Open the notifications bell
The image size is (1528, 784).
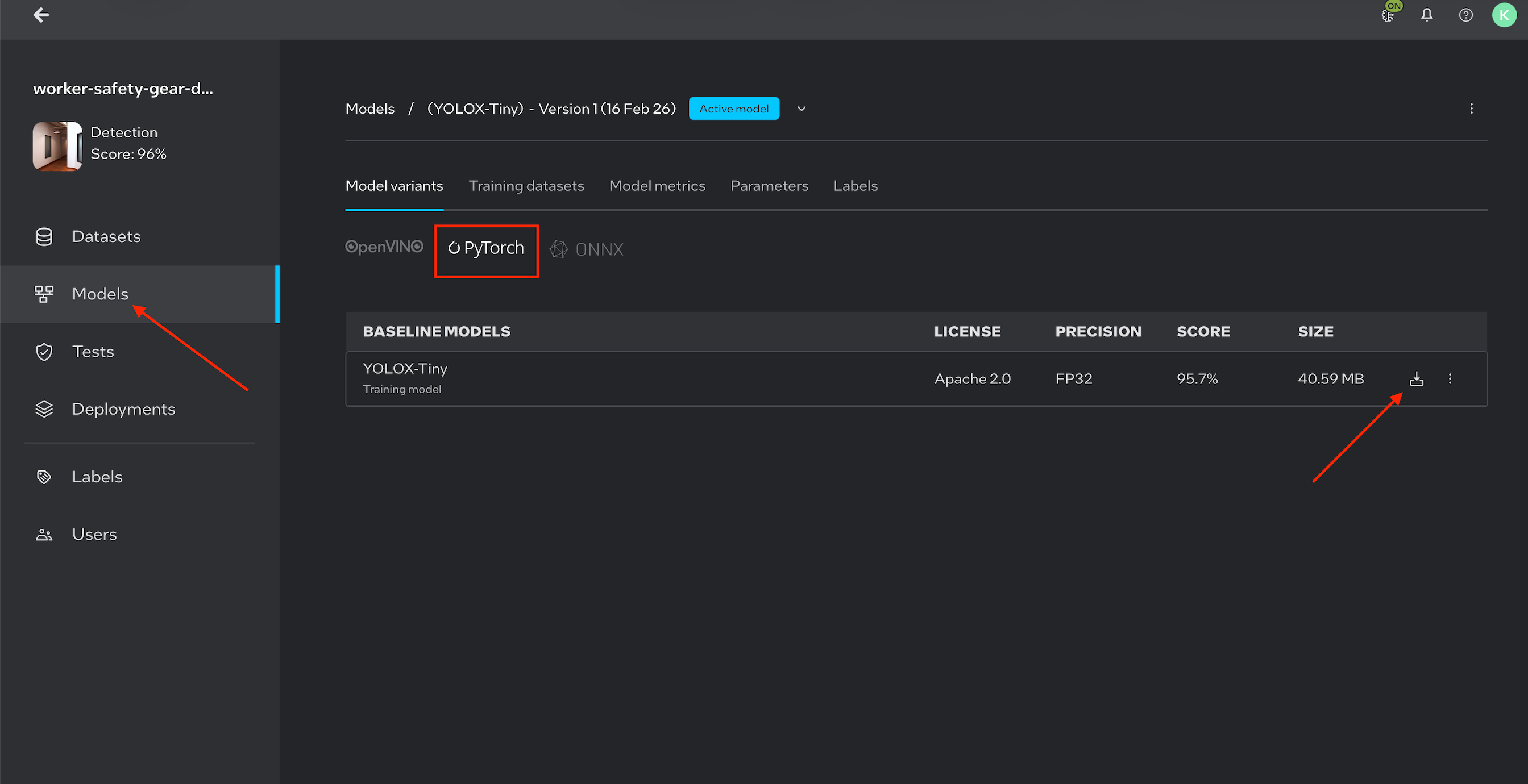coord(1427,15)
